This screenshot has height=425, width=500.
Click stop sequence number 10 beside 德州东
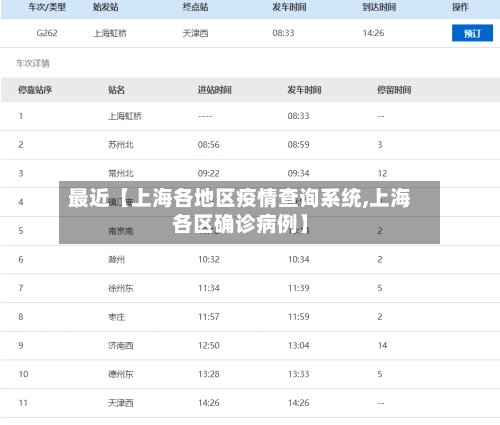23,374
